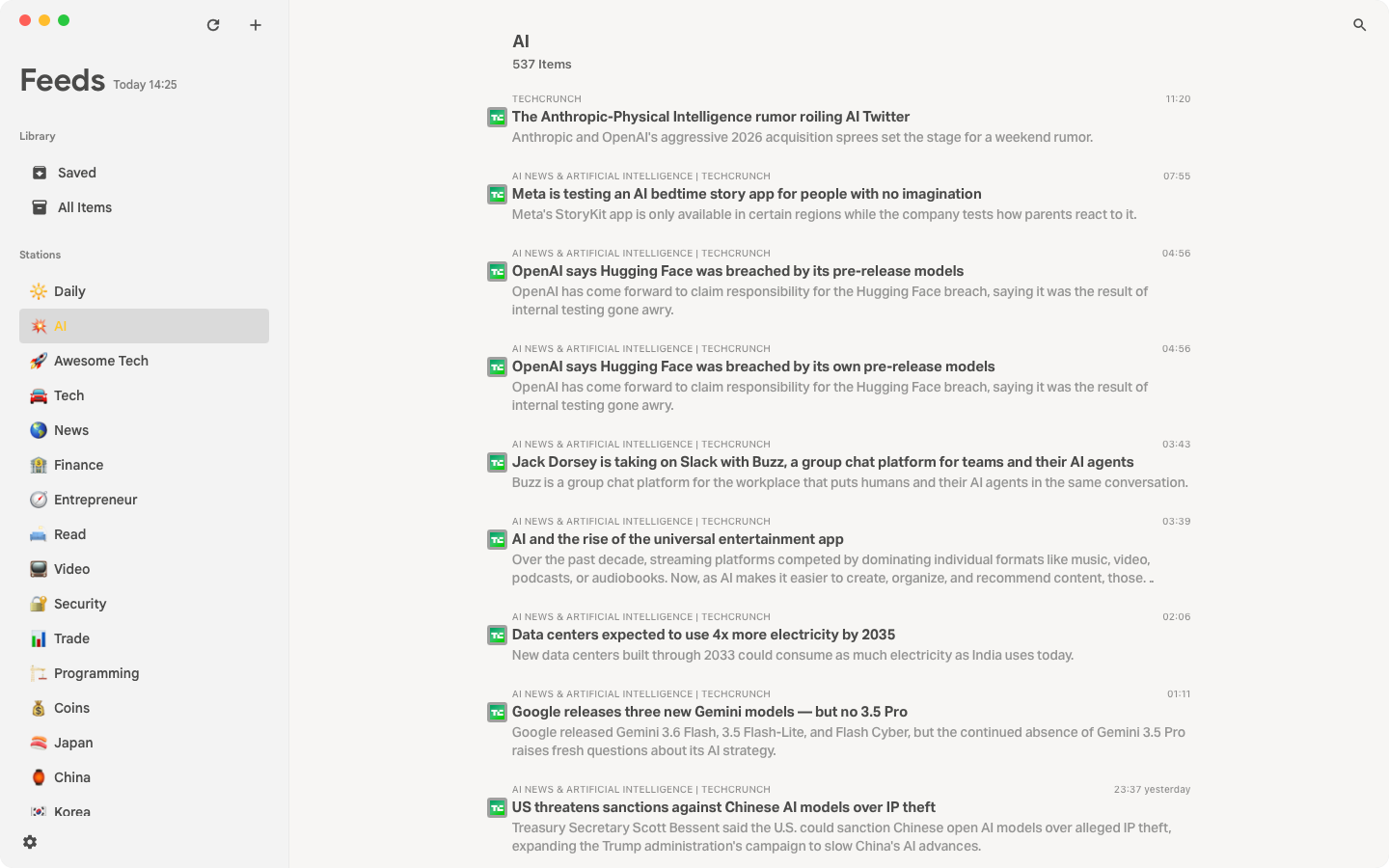Open 'Jack Dorsey is taking on Slack' article
1389x868 pixels.
pos(823,462)
